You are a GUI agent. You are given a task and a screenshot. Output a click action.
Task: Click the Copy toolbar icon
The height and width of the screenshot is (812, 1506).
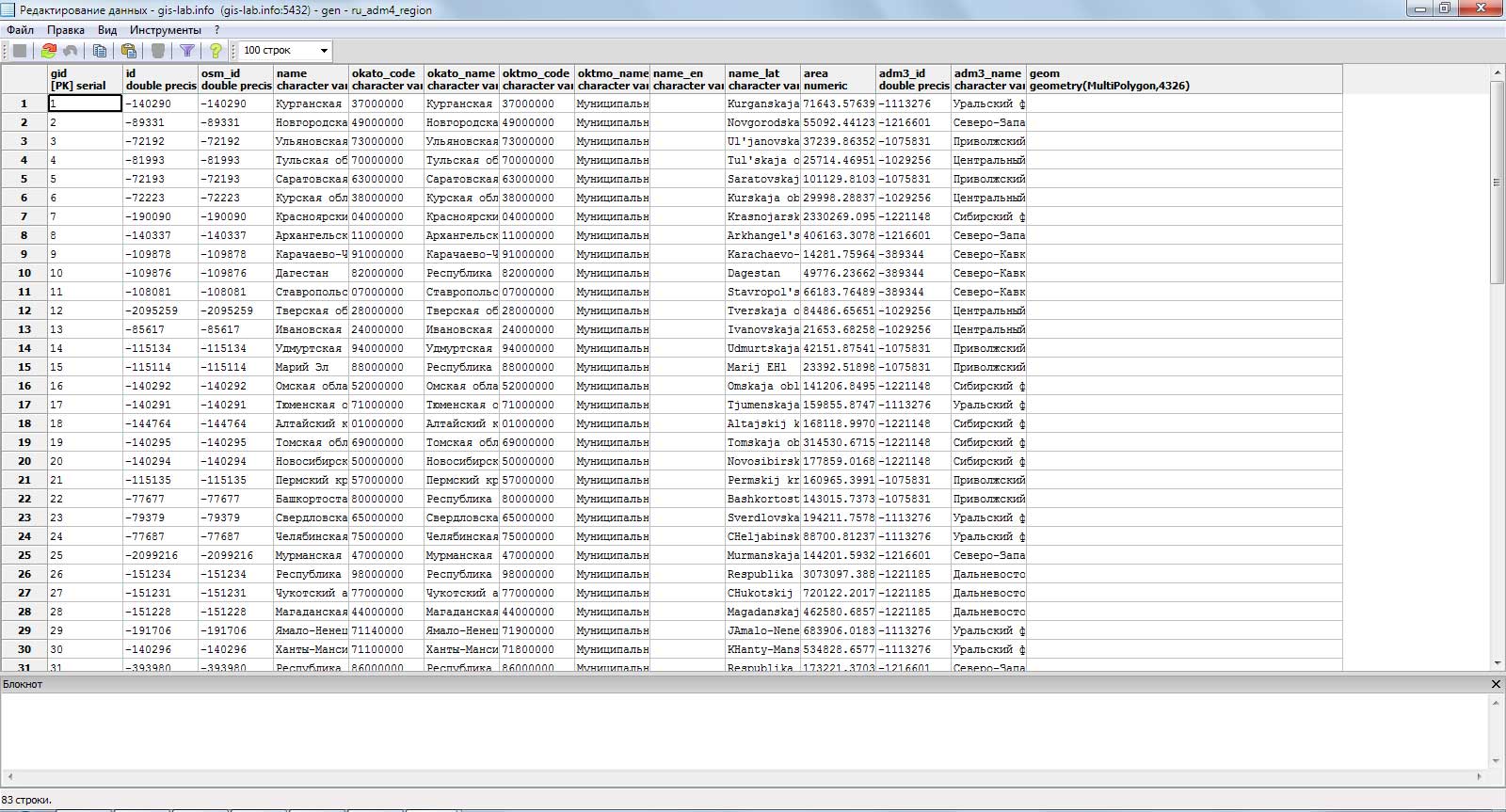point(100,51)
